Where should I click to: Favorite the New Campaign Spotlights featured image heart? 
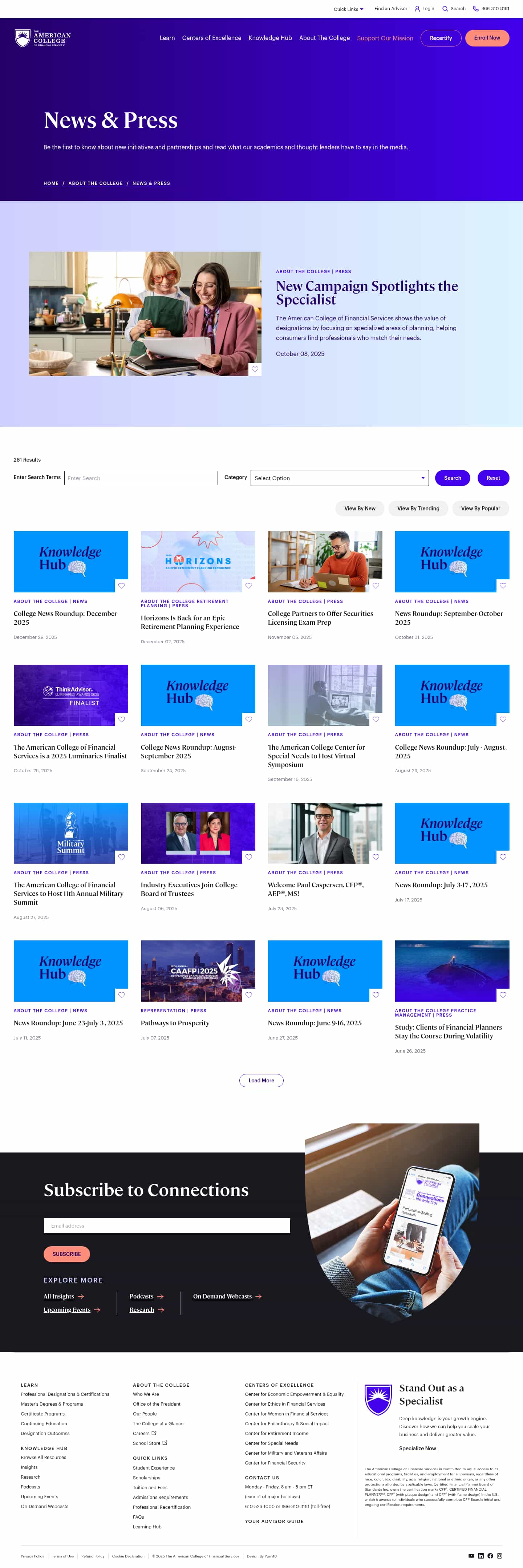point(255,369)
